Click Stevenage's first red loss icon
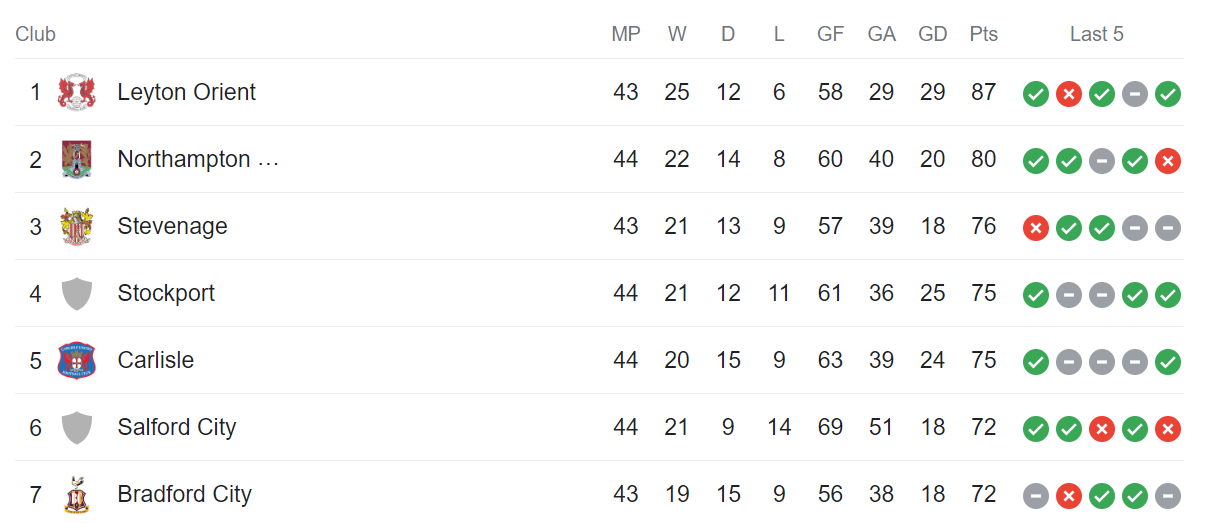Viewport: 1209px width, 523px height. click(1036, 228)
